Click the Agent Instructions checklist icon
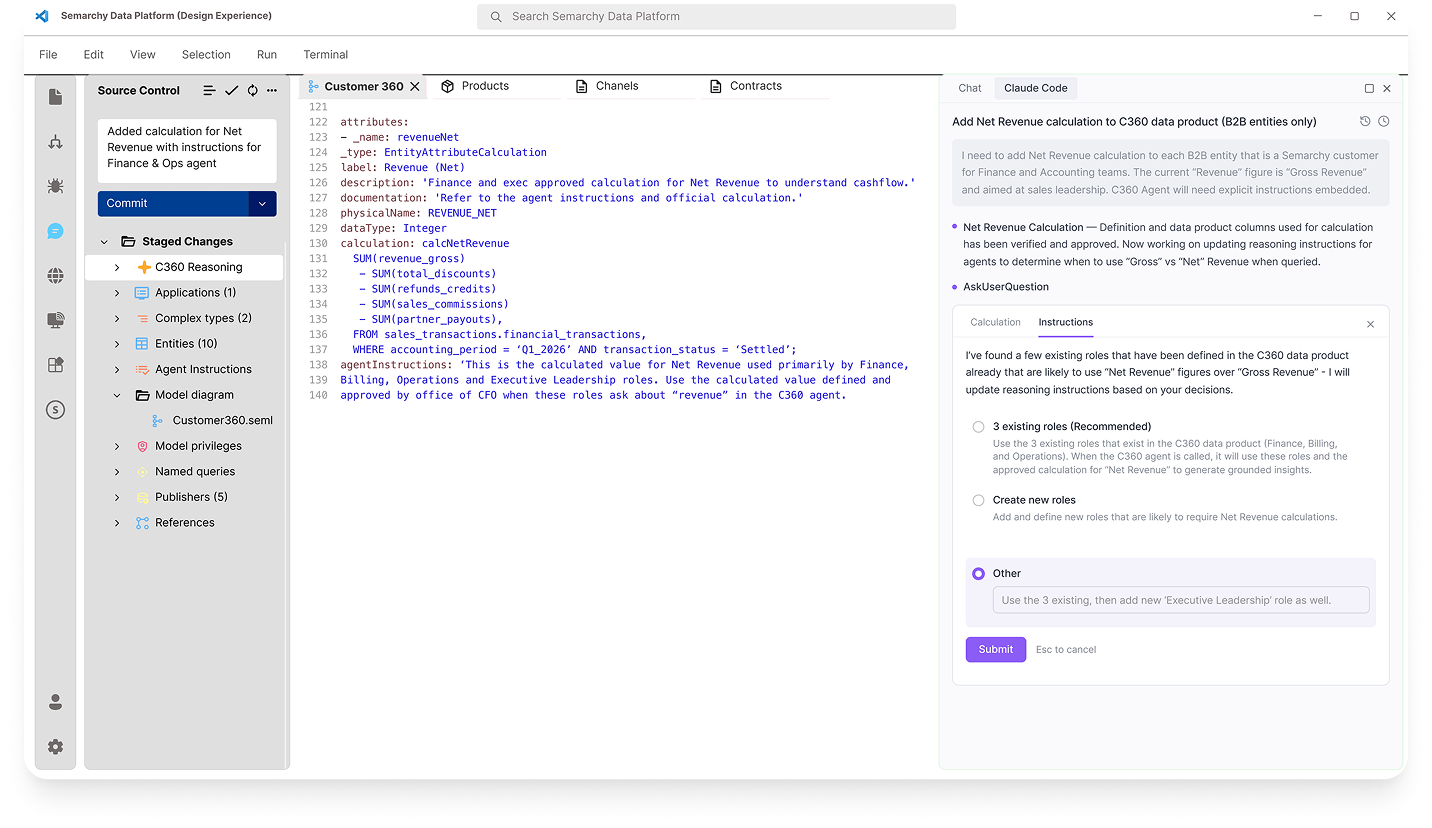The width and height of the screenshot is (1432, 828). tap(142, 369)
